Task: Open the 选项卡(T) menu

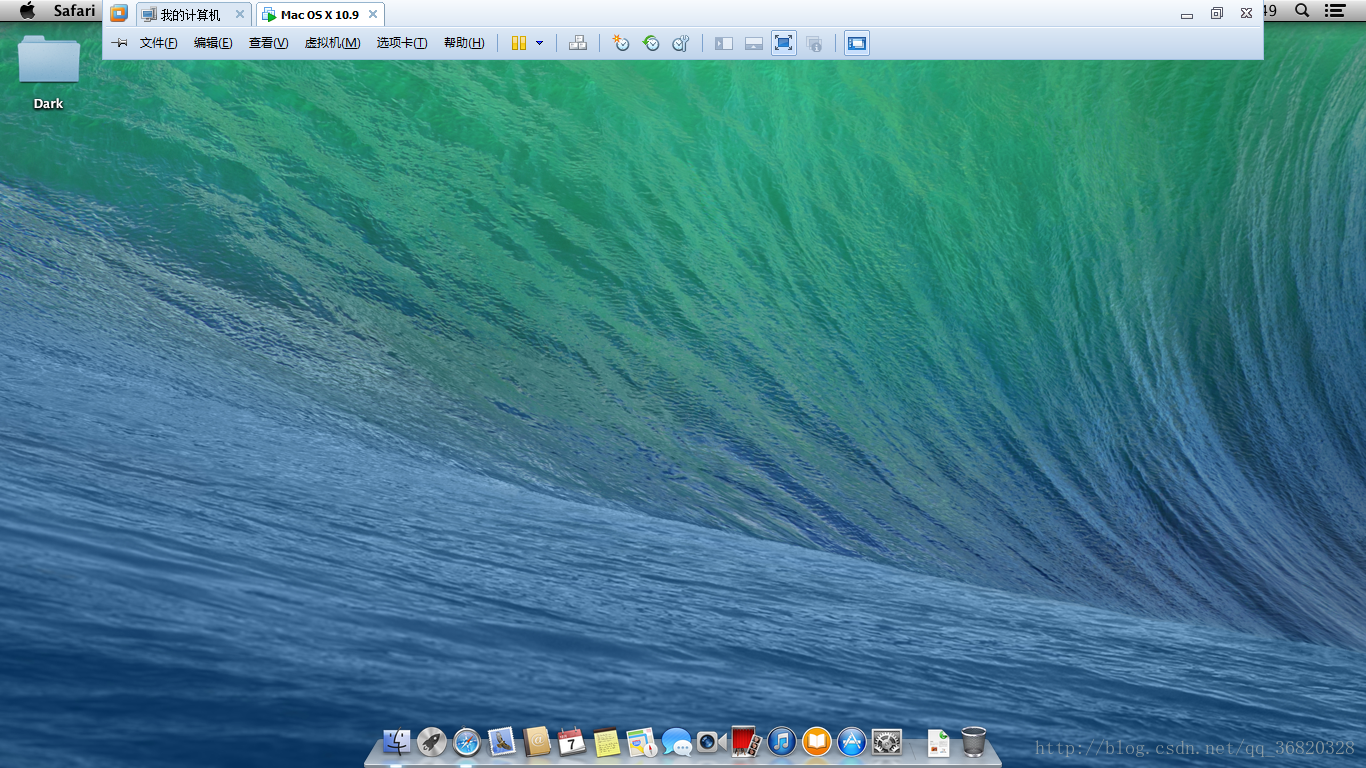Action: 401,43
